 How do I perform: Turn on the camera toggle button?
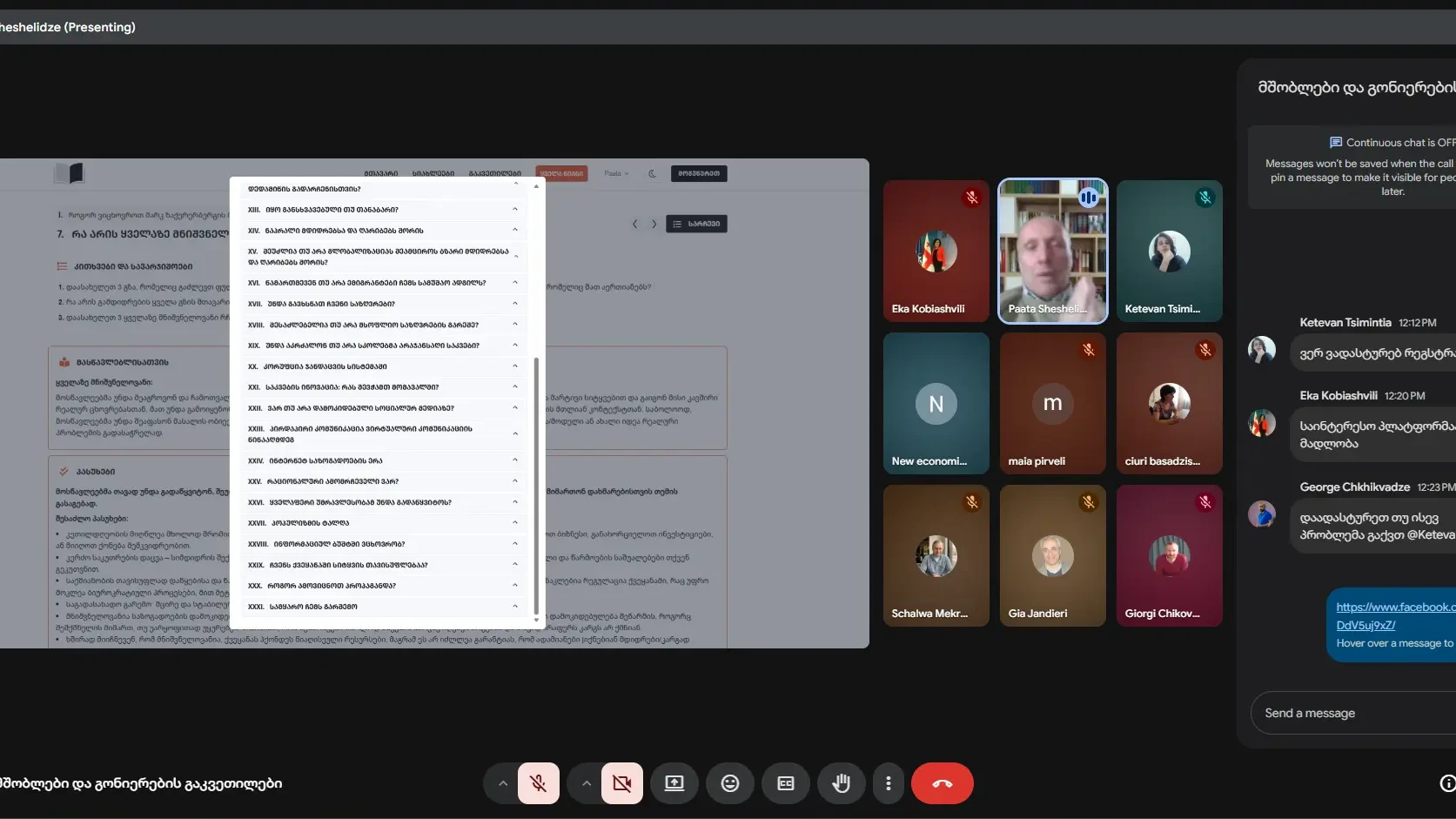point(621,783)
